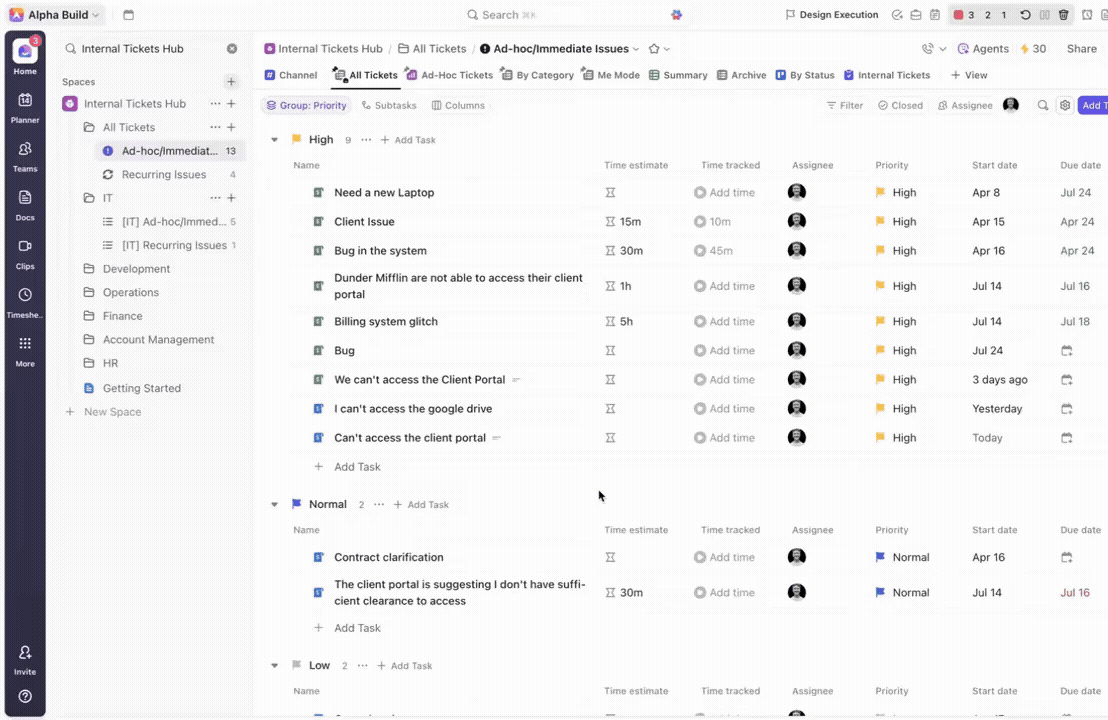This screenshot has width=1108, height=720.
Task: Click the red stop recording button
Action: click(958, 15)
